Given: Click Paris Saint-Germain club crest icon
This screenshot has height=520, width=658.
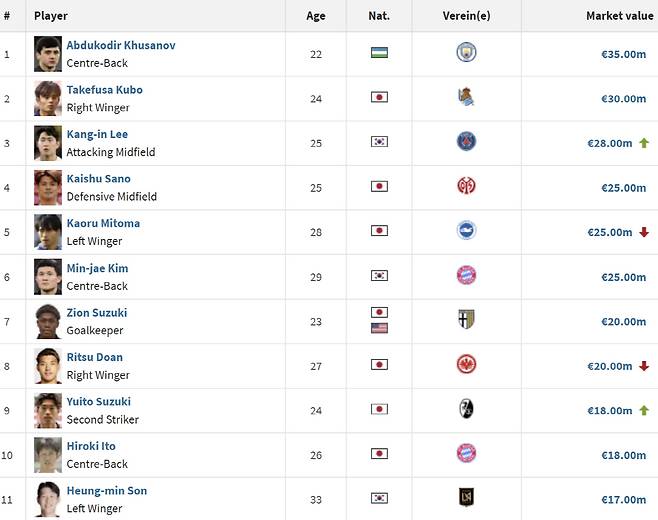Looking at the screenshot, I should (x=466, y=142).
